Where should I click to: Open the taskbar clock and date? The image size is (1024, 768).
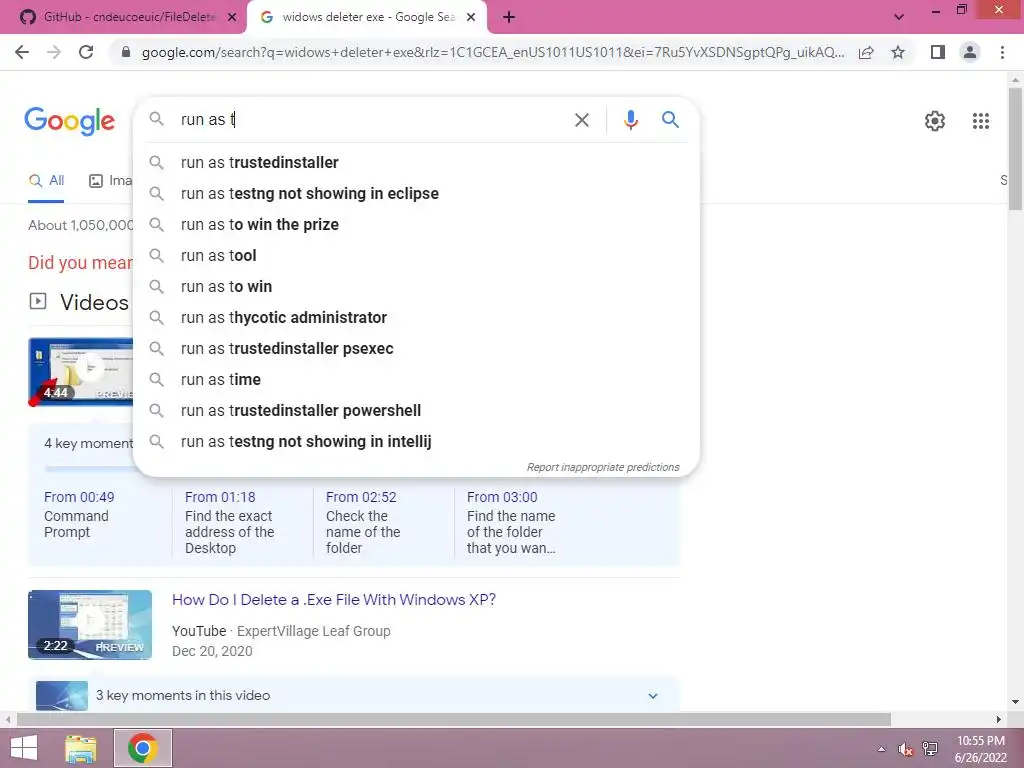coord(980,749)
